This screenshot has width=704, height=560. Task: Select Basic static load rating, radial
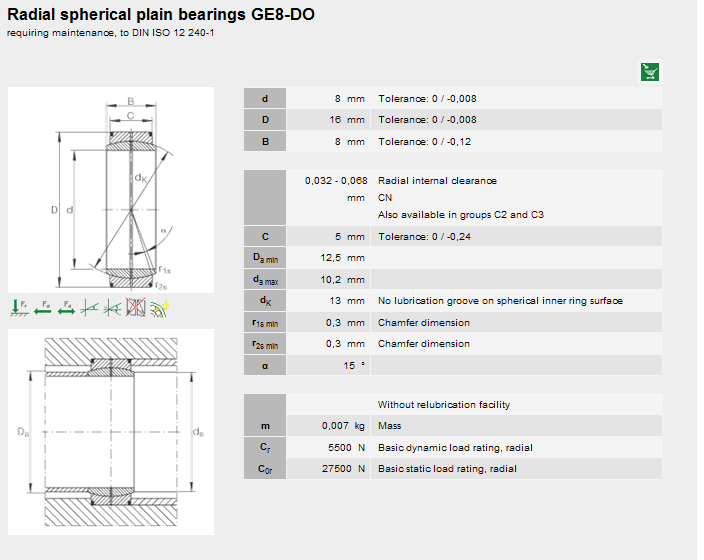point(447,469)
